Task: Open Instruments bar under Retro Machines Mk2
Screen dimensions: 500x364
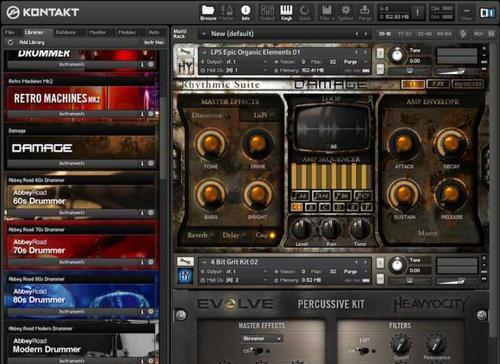Action: [72, 114]
